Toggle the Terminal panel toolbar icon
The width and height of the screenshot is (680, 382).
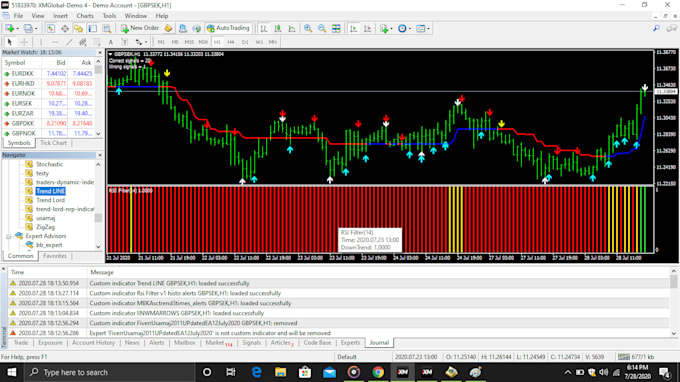(93, 29)
